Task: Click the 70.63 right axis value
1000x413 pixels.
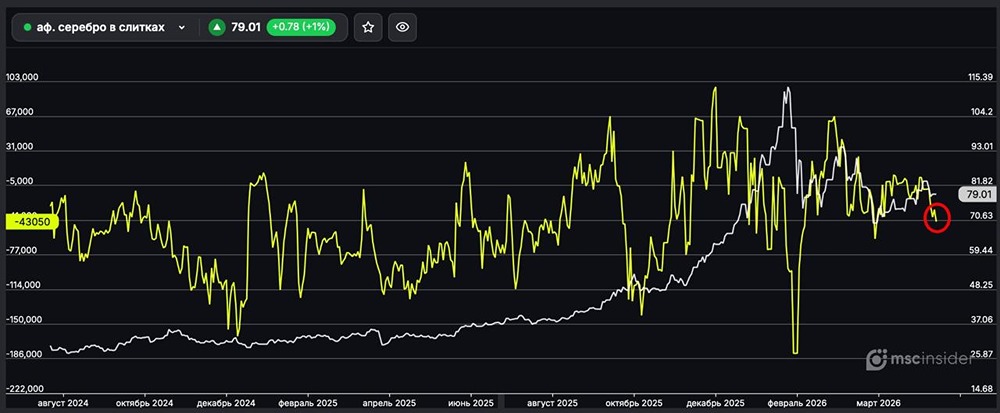Action: click(x=982, y=216)
